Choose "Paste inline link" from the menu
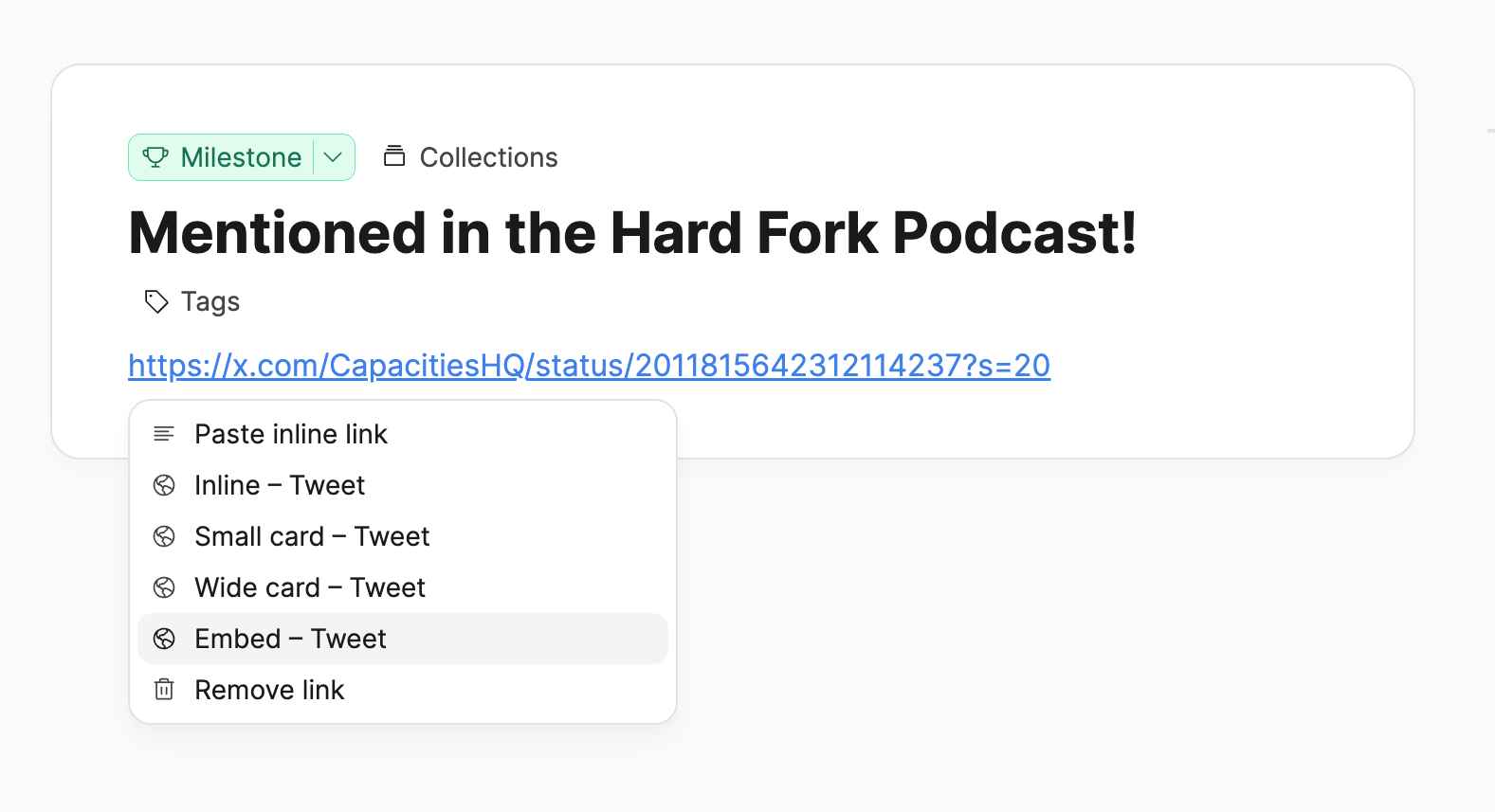Viewport: 1495px width, 812px height. click(x=291, y=434)
